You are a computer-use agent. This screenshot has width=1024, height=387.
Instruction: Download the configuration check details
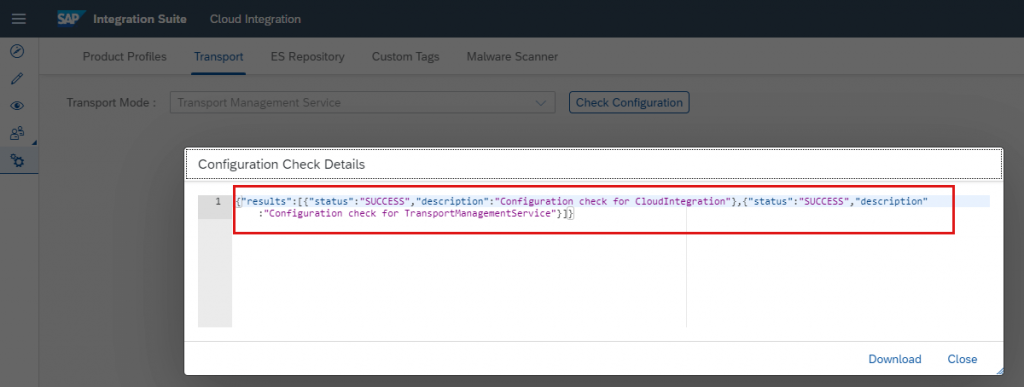(895, 359)
